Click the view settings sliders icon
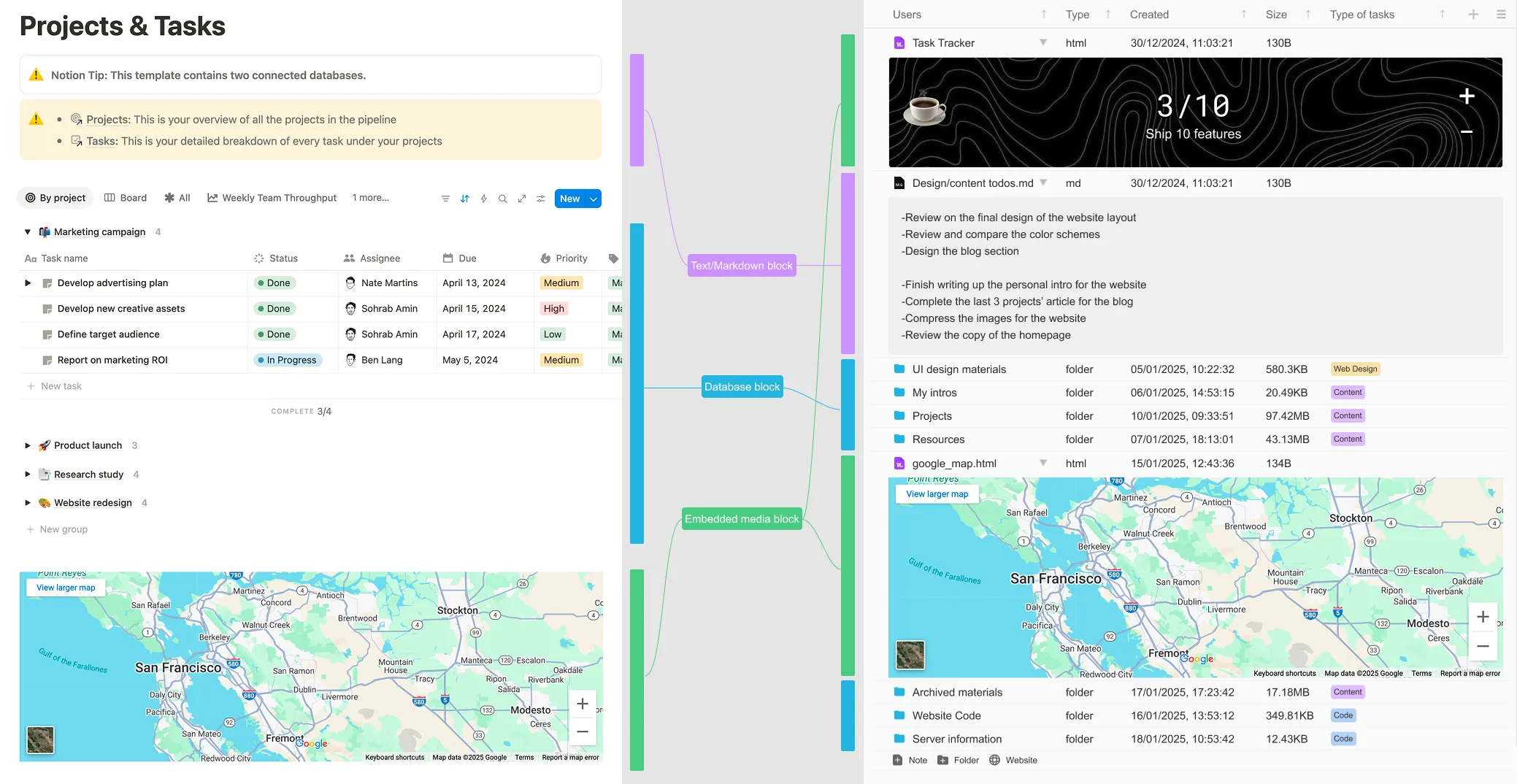 (541, 199)
